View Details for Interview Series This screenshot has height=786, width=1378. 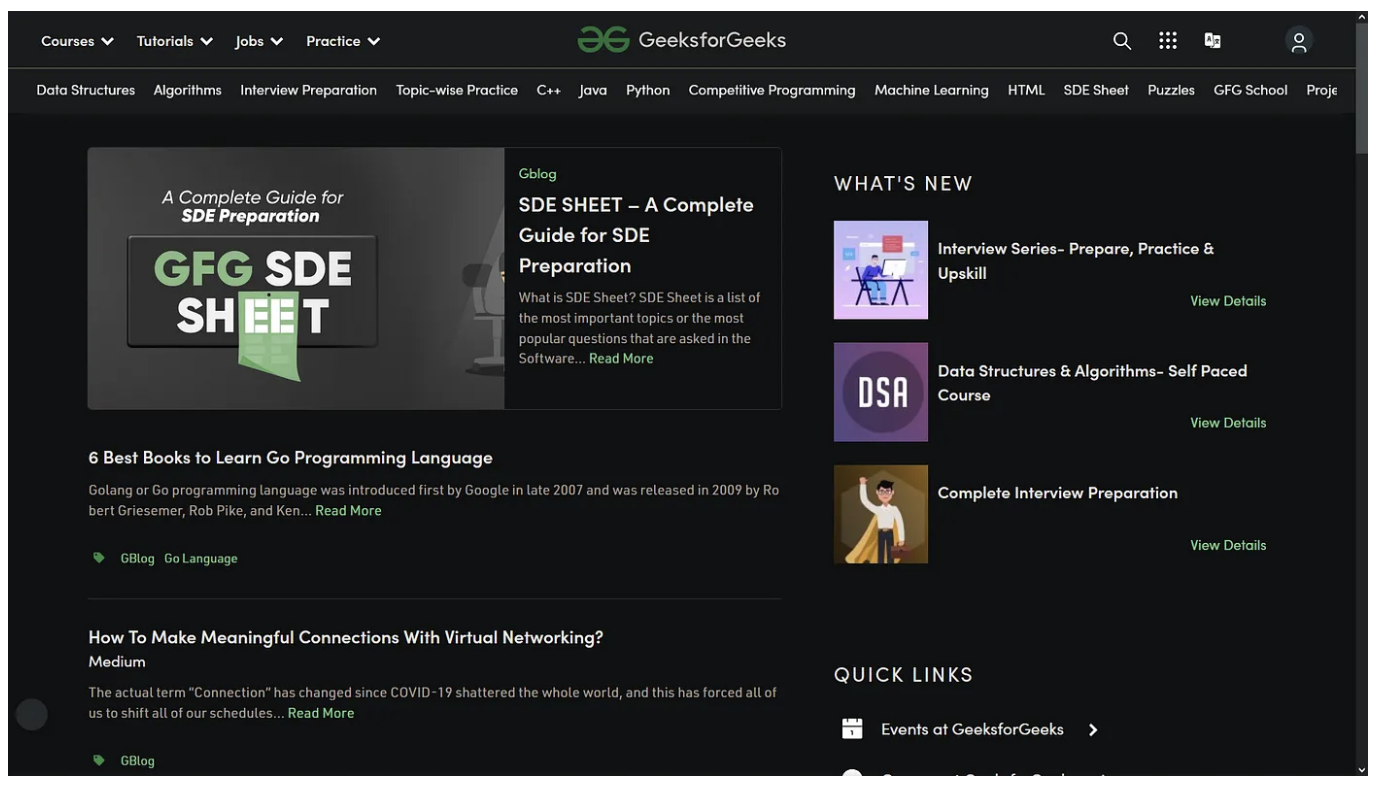tap(1228, 301)
